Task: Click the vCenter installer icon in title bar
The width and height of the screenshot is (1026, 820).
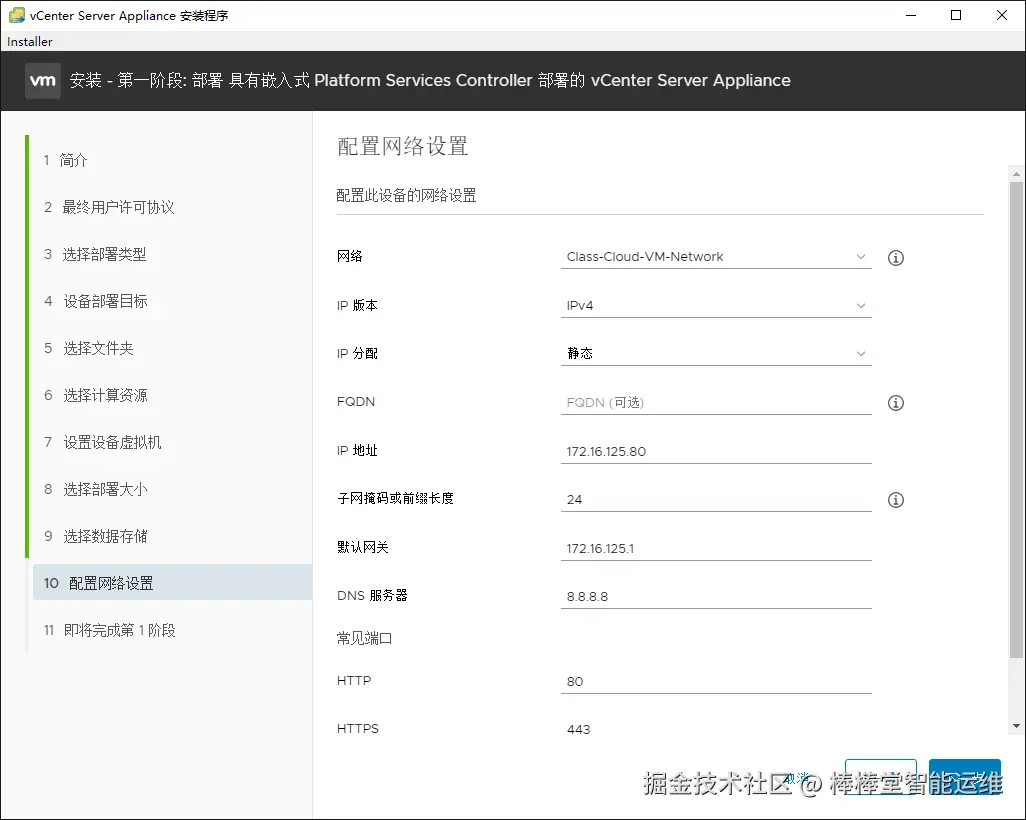Action: 16,15
